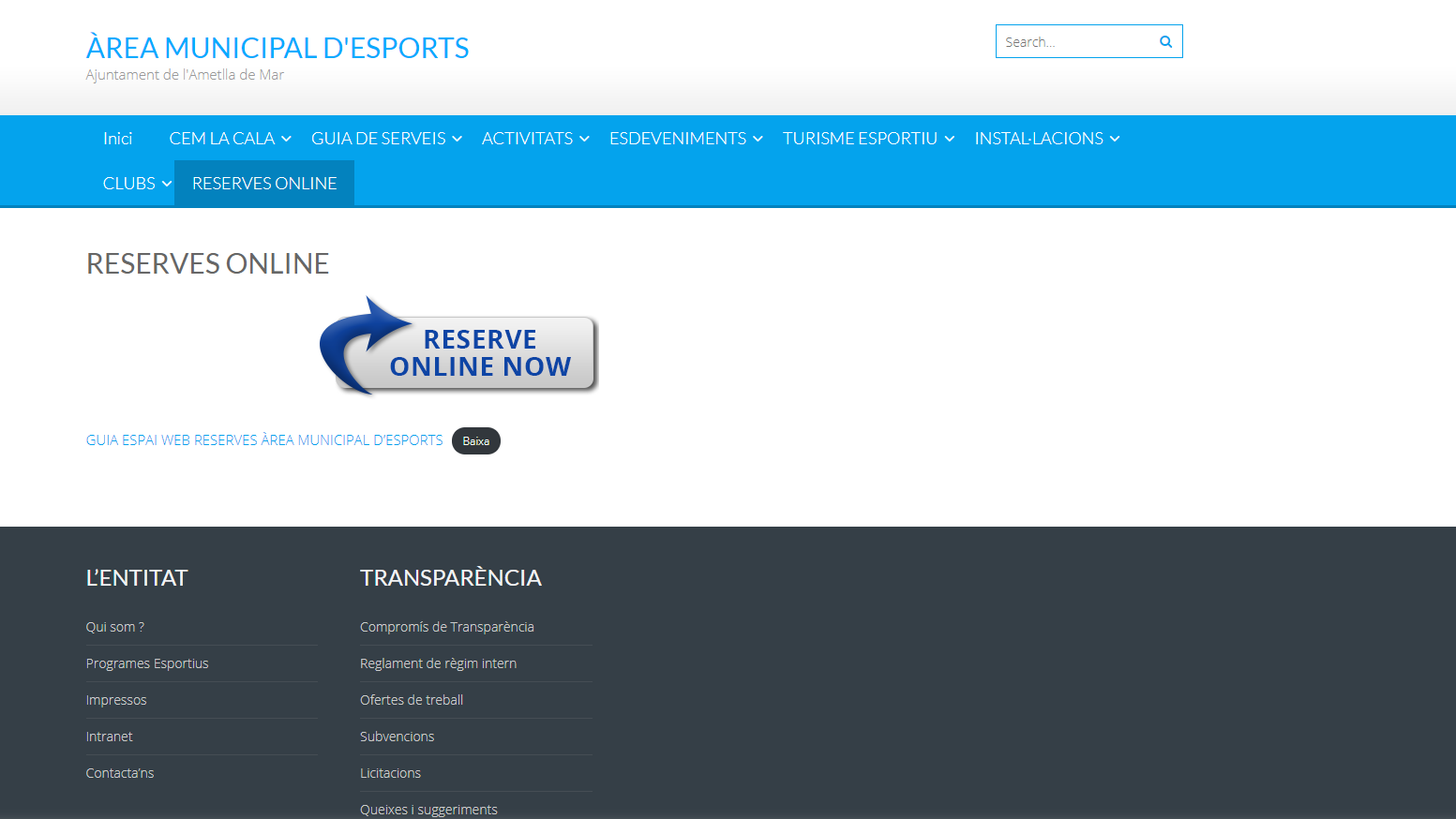Expand the GUIA DE SERVEIS chevron
Viewport: 1456px width, 819px height.
coord(457,139)
